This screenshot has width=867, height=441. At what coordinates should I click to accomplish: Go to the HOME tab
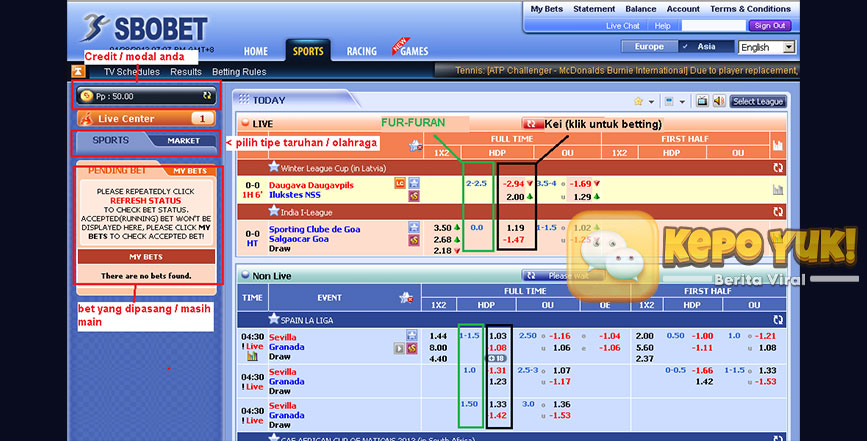255,51
